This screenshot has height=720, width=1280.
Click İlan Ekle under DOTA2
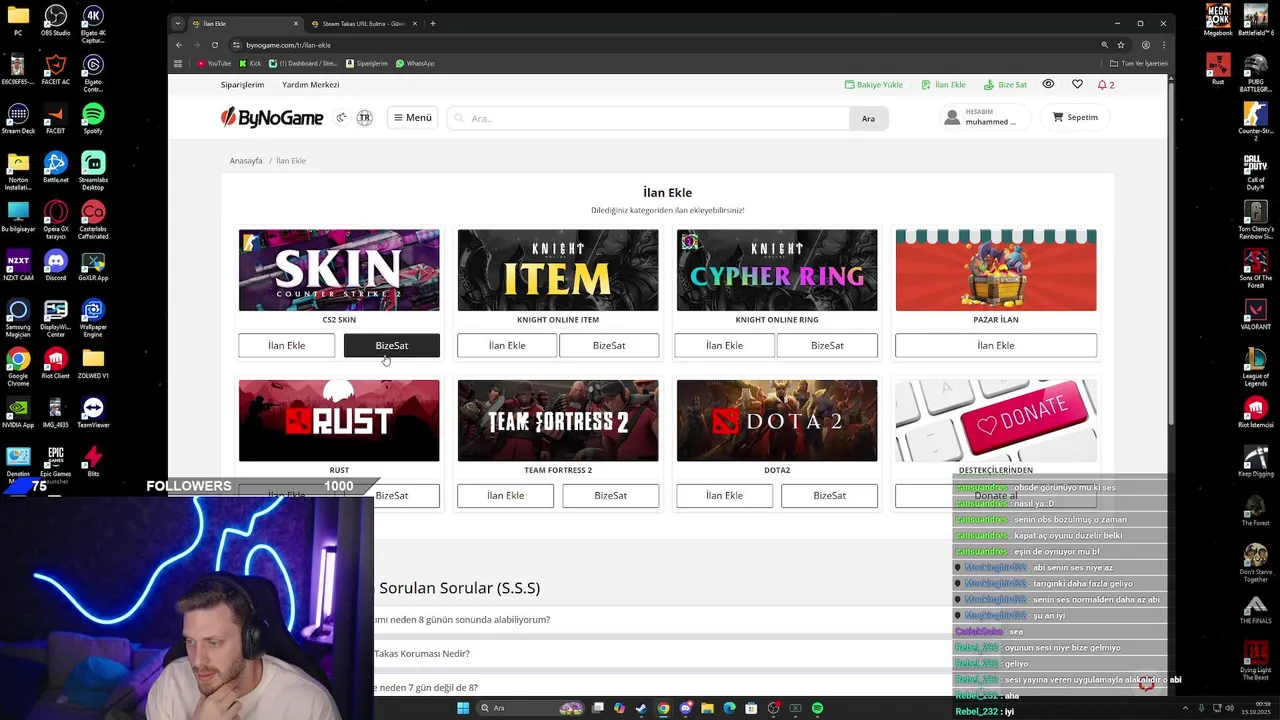pos(724,495)
